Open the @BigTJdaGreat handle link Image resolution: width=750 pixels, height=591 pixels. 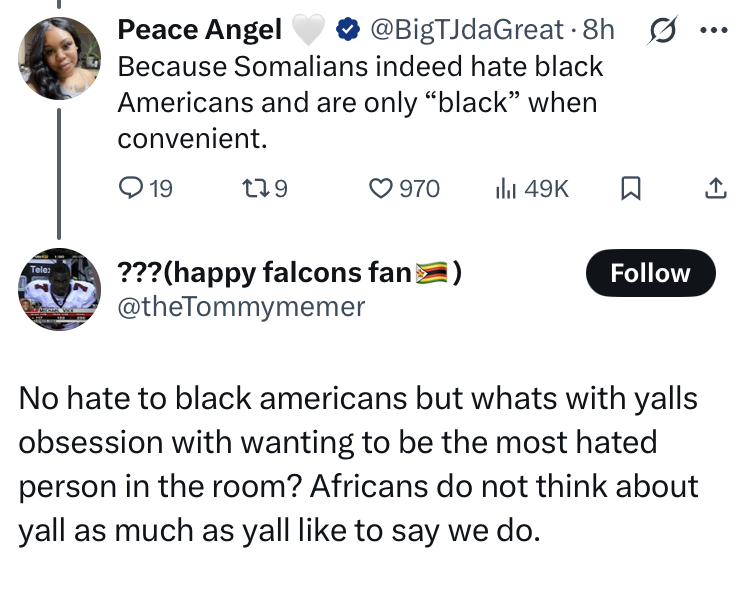tap(465, 30)
